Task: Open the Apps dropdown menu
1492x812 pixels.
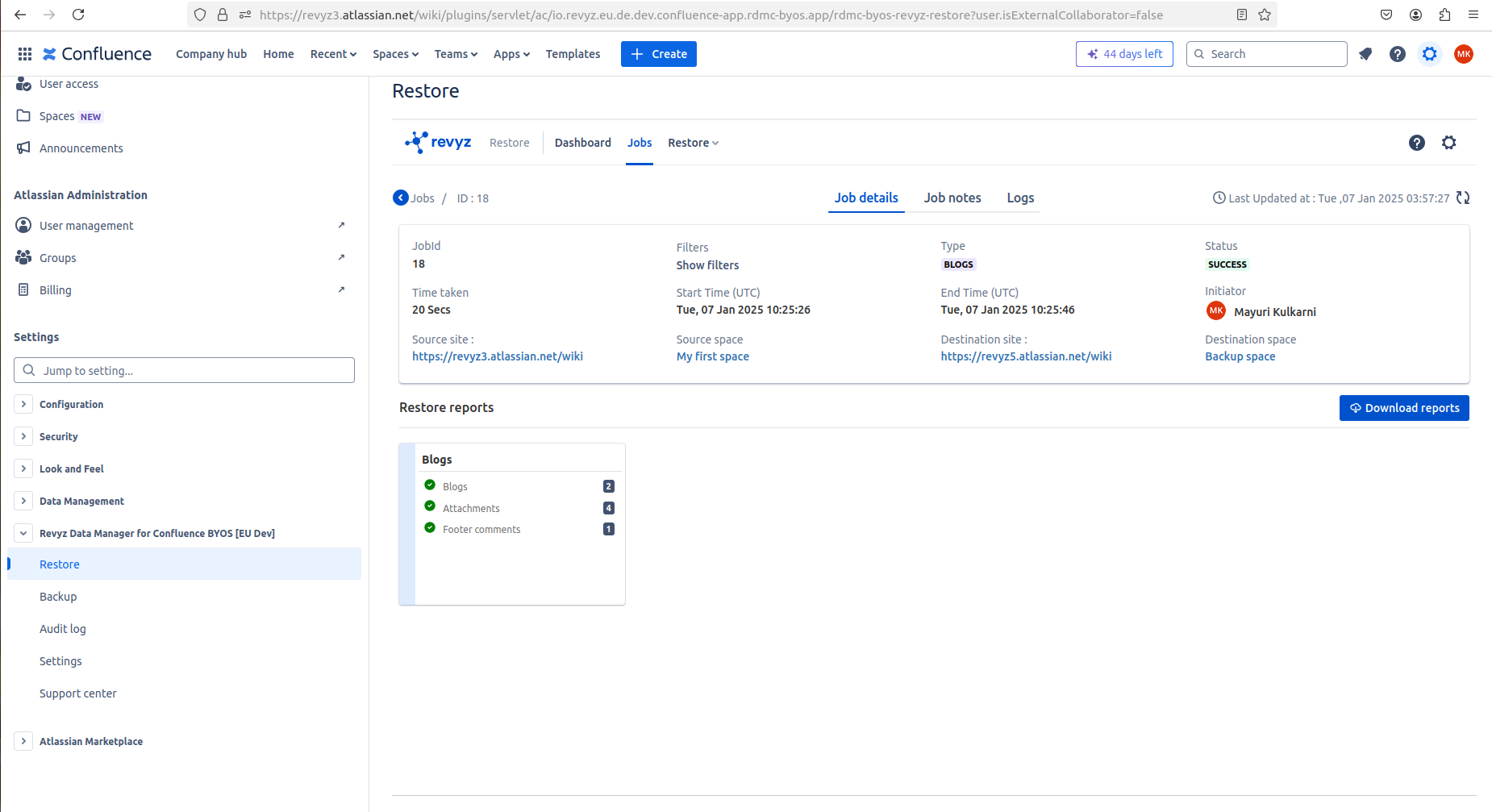Action: tap(511, 54)
